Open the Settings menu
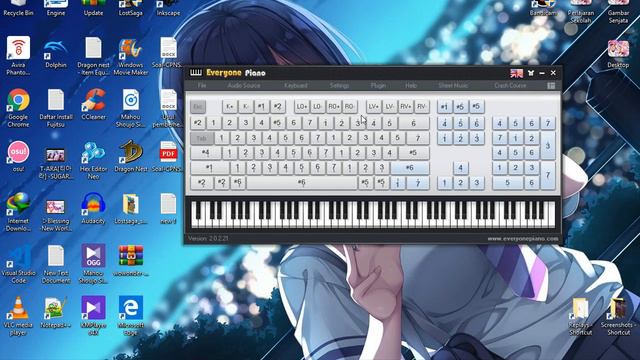The height and width of the screenshot is (360, 640). [339, 86]
